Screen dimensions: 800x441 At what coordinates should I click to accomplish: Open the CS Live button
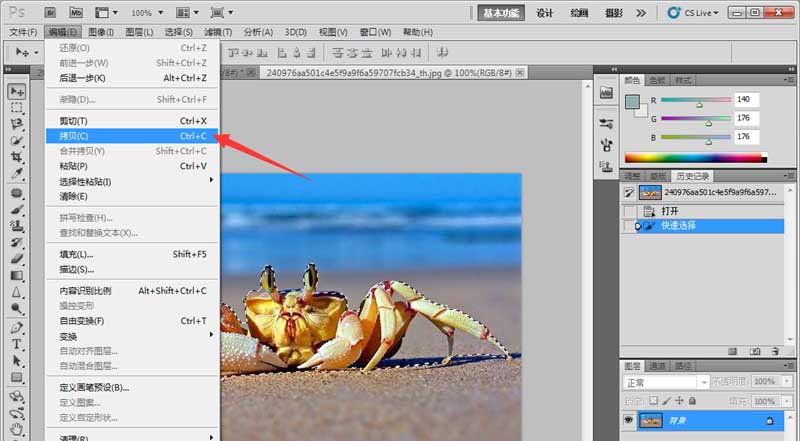[x=693, y=13]
